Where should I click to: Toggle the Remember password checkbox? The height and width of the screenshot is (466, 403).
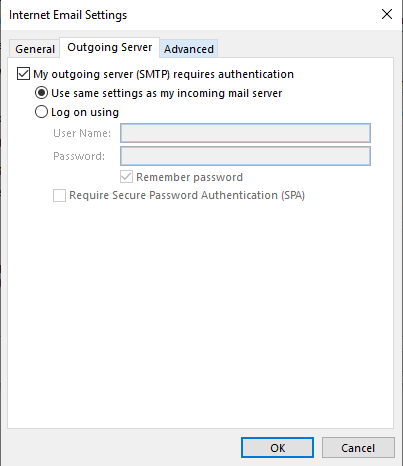click(x=126, y=177)
